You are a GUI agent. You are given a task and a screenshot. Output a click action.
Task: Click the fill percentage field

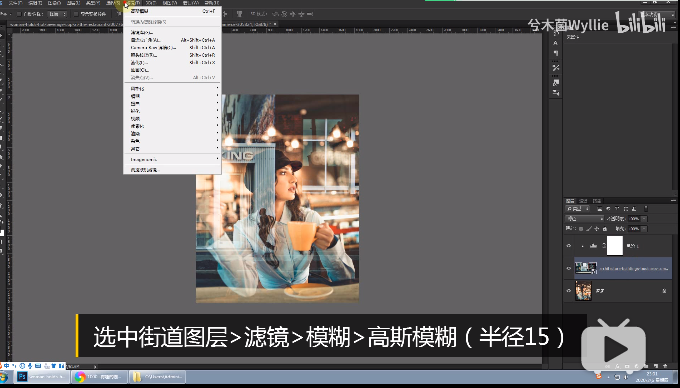click(x=634, y=229)
